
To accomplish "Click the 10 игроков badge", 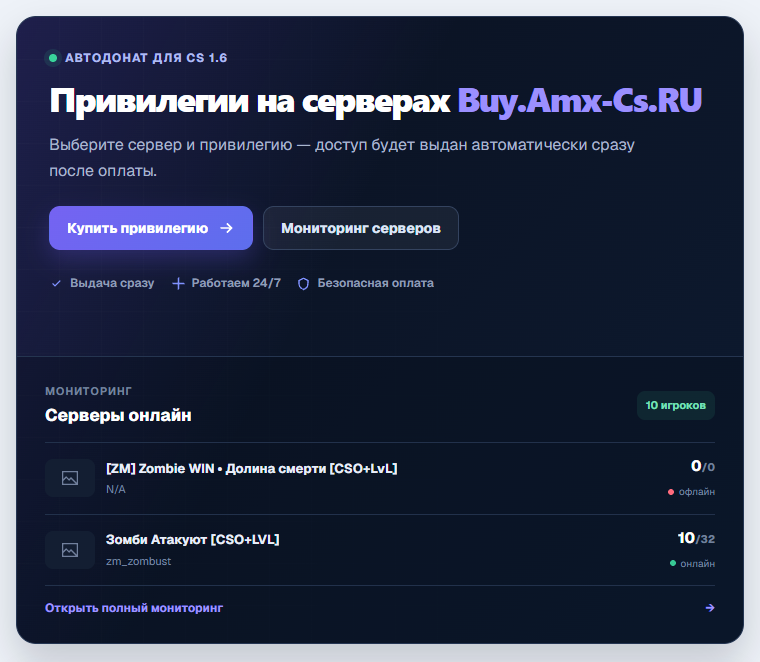I will tap(676, 405).
